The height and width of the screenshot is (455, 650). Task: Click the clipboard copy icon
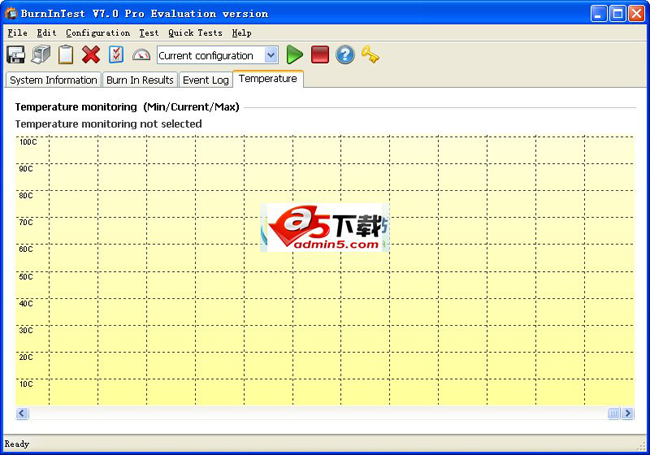click(x=65, y=55)
